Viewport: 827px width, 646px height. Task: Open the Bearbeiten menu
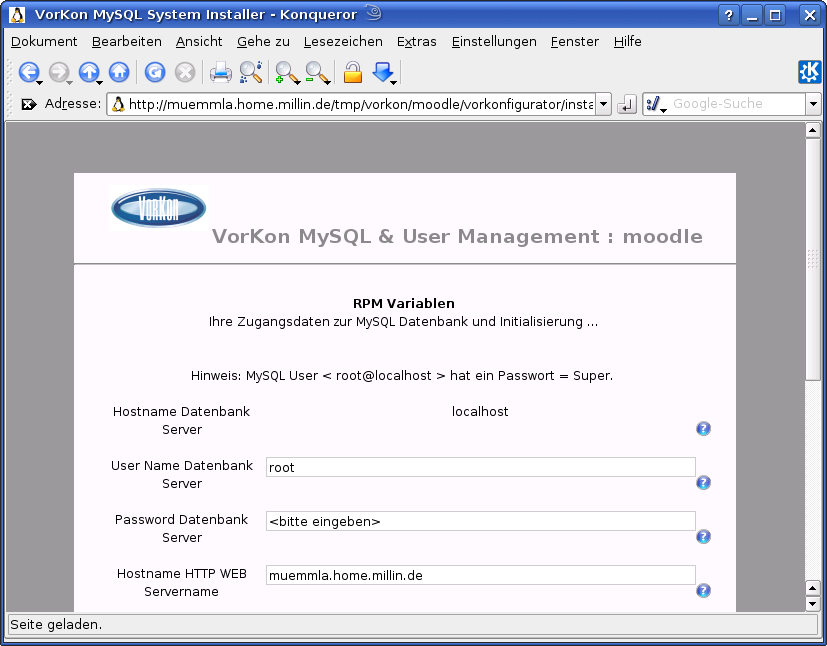pos(127,42)
